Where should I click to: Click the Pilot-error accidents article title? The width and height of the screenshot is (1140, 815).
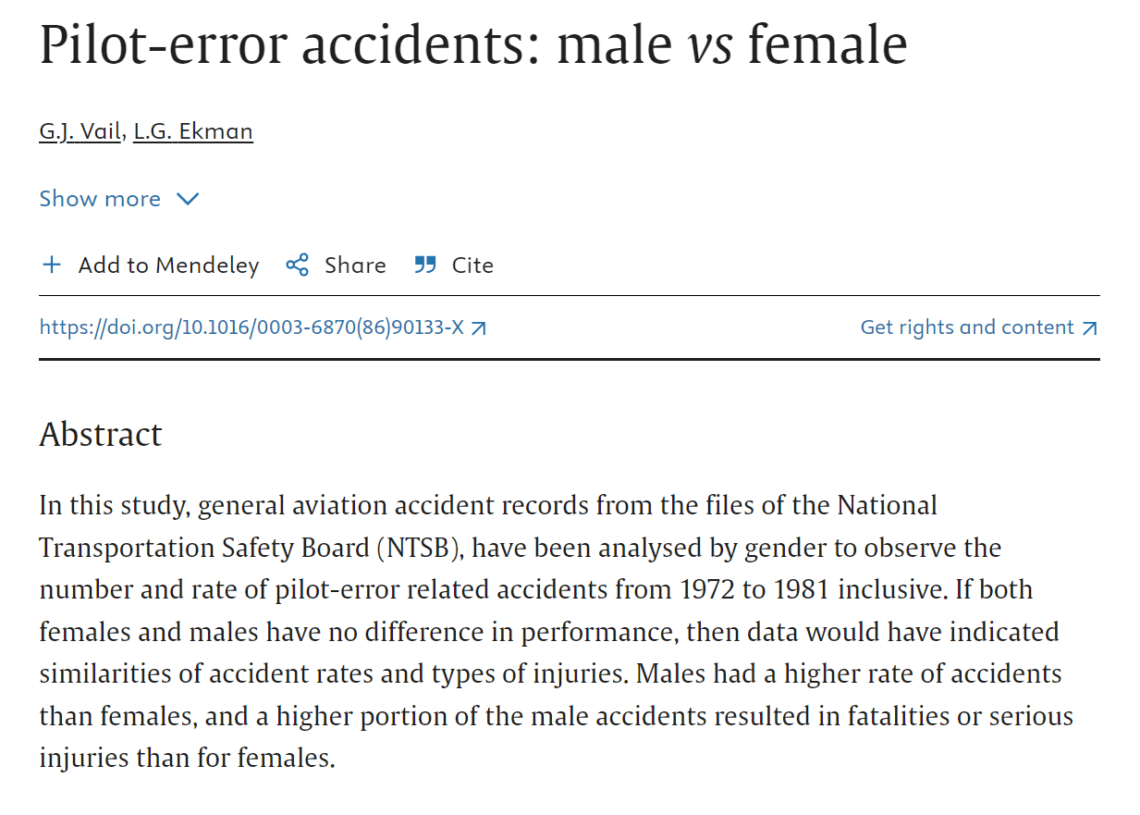coord(473,45)
